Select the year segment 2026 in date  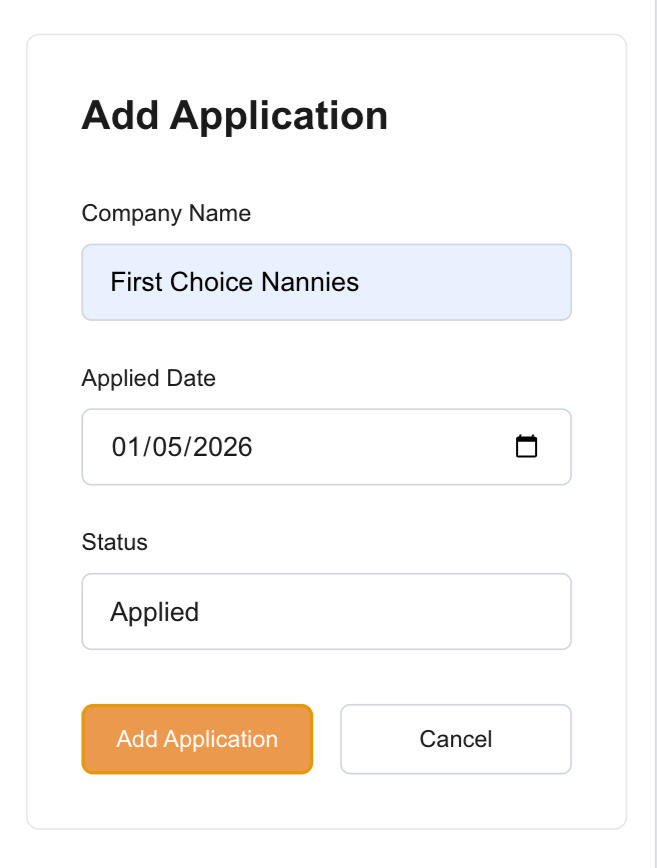pos(222,446)
